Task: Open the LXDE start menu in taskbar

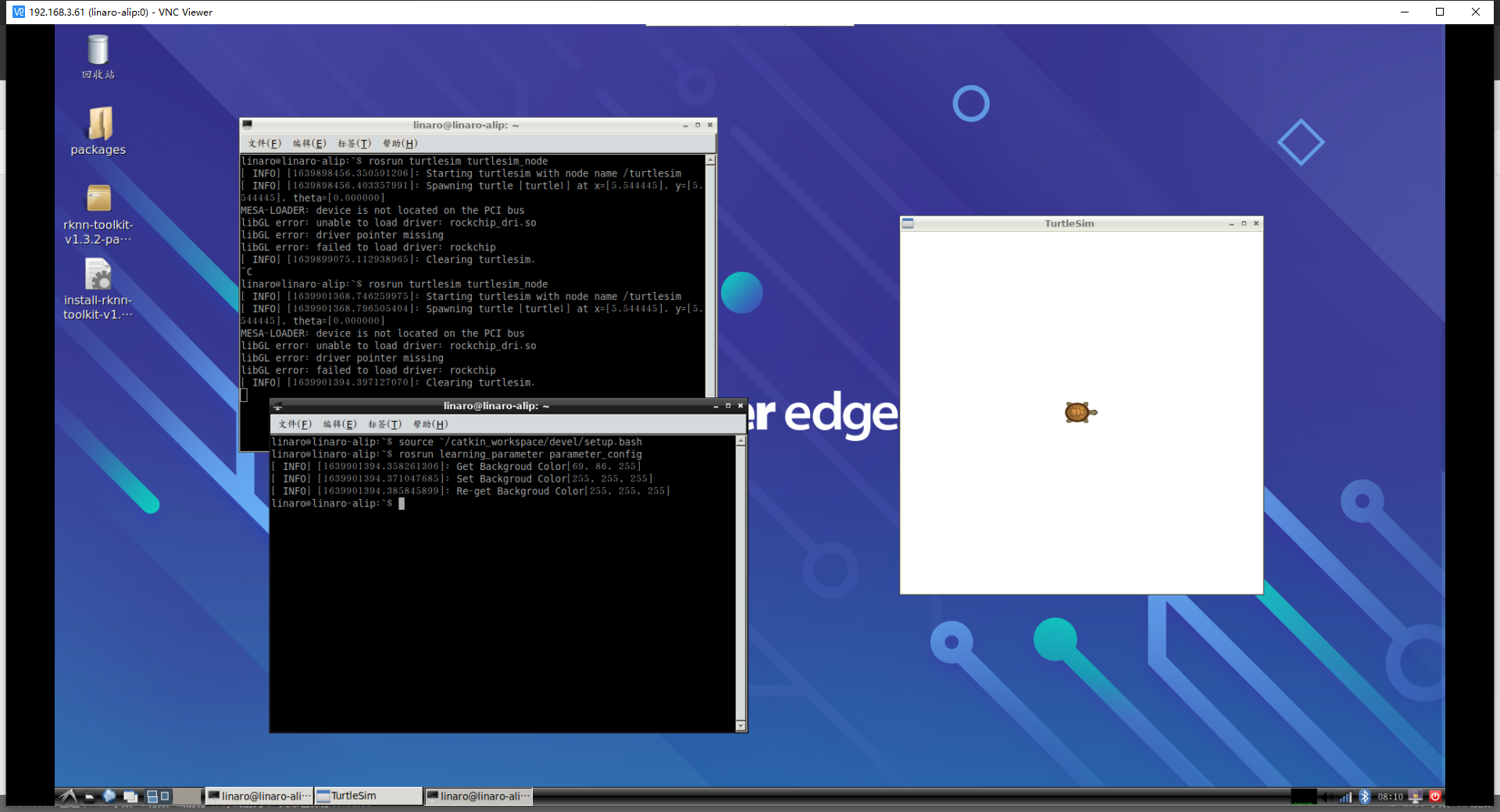Action: [69, 796]
